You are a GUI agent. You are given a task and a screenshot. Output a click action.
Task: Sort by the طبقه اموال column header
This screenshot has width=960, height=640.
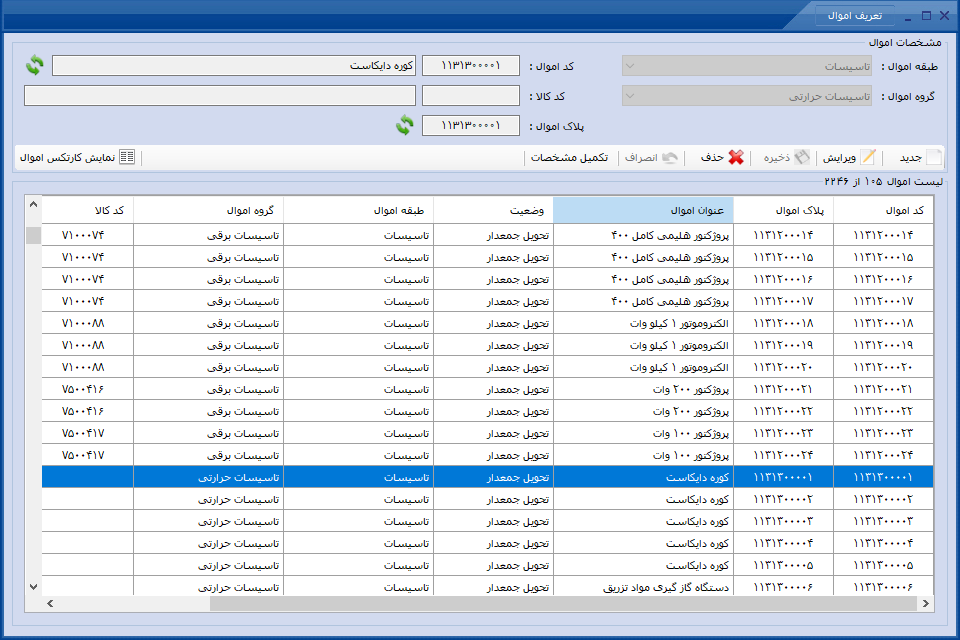(358, 210)
